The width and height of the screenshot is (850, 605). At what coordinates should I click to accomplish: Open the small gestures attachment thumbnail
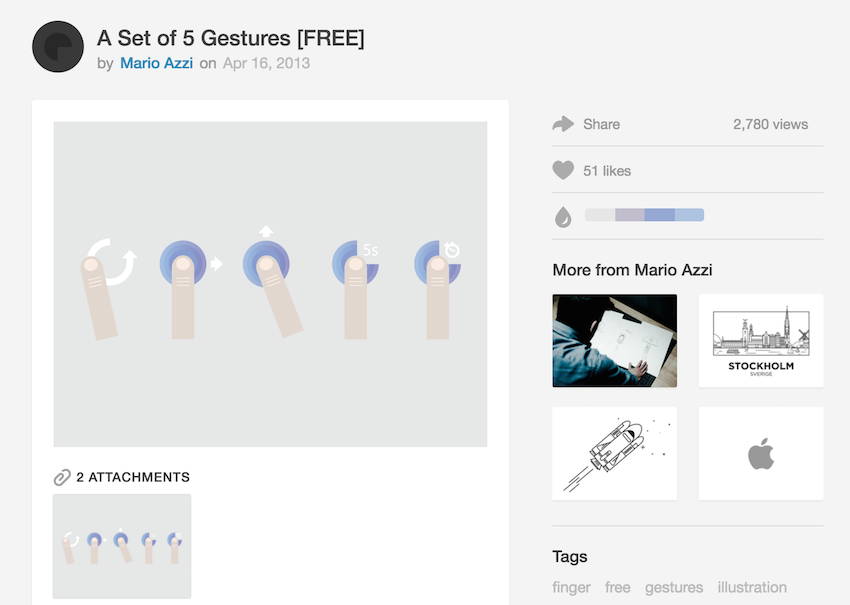(122, 546)
